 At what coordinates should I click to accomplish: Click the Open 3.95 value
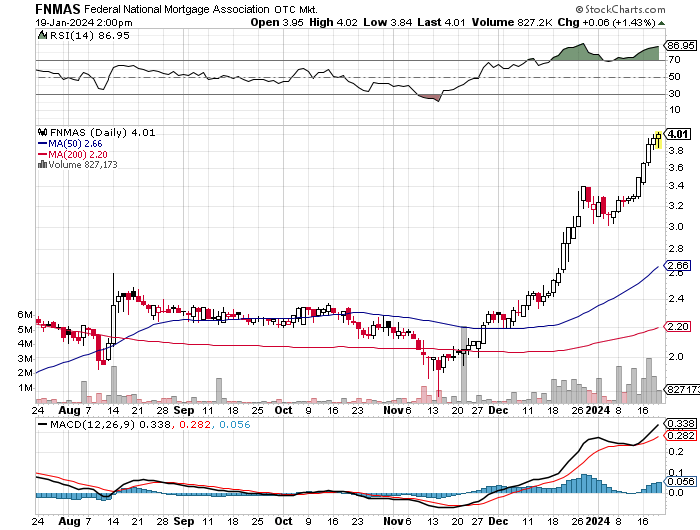[277, 22]
